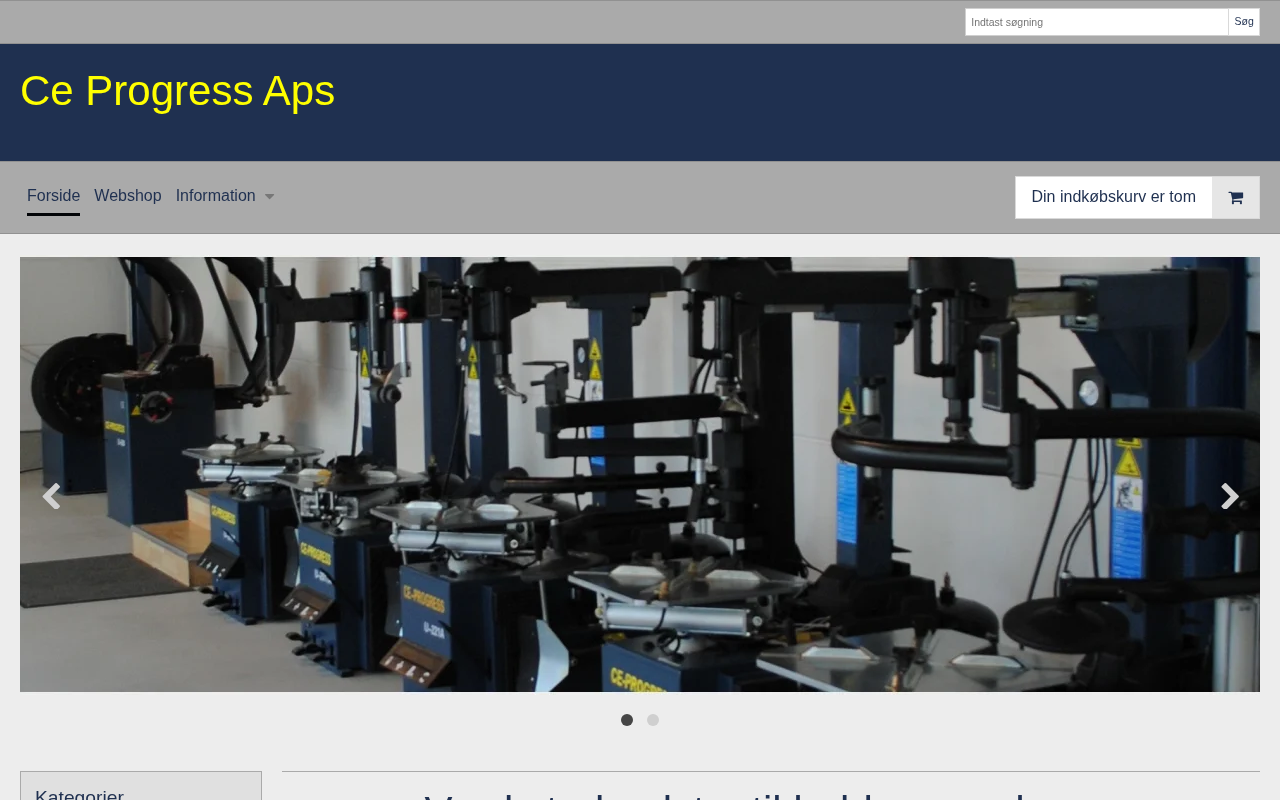Image resolution: width=1280 pixels, height=800 pixels.
Task: Click the Kategorier sidebar heading
Action: point(80,794)
